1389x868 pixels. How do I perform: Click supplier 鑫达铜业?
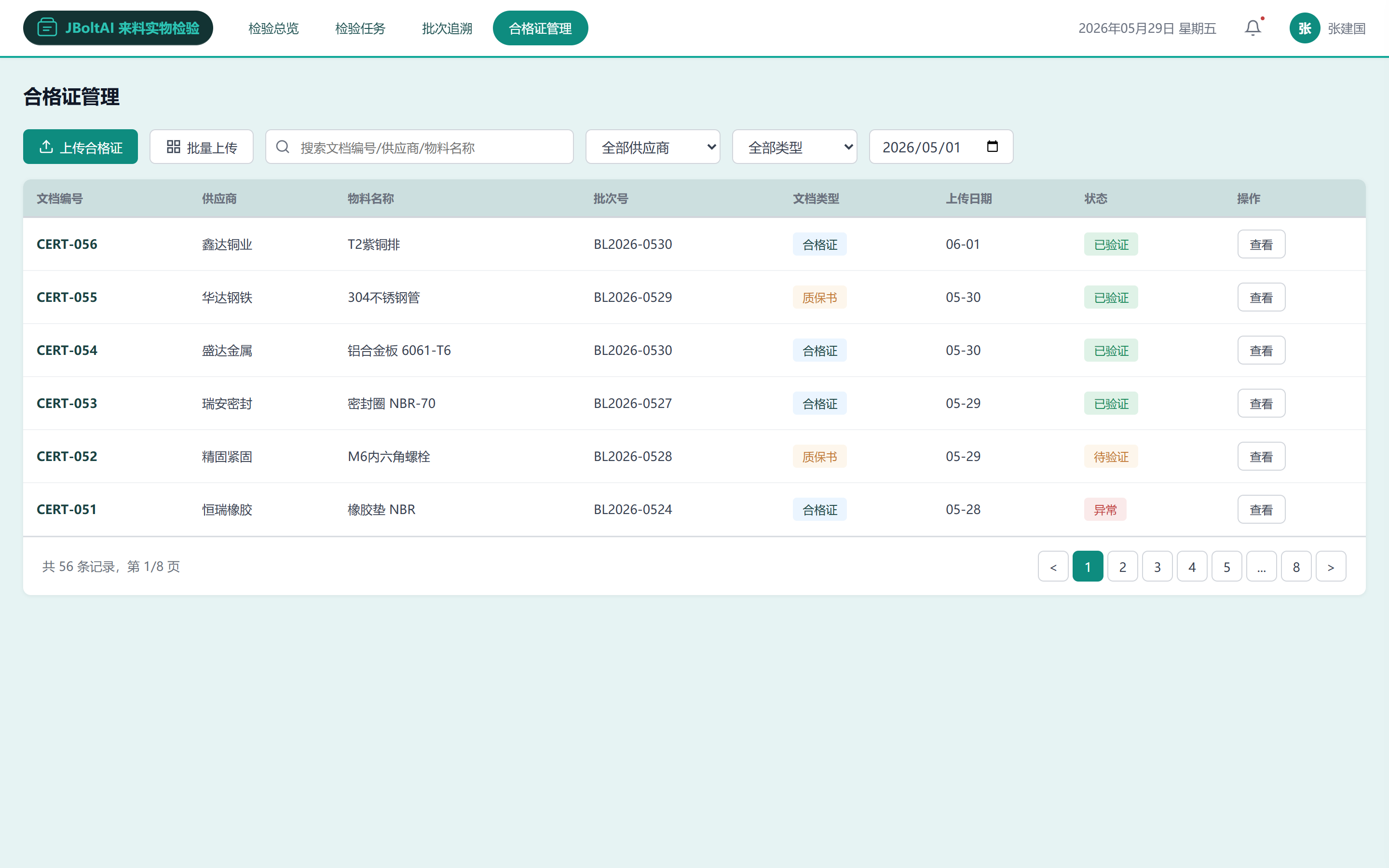point(227,244)
